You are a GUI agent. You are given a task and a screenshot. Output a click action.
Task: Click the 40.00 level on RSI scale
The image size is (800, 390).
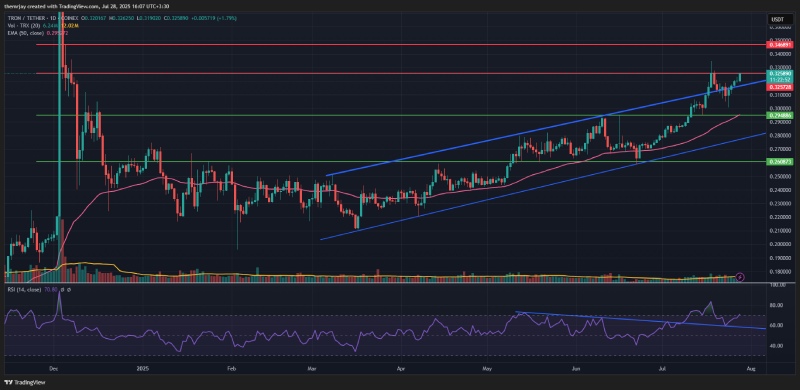coord(777,346)
